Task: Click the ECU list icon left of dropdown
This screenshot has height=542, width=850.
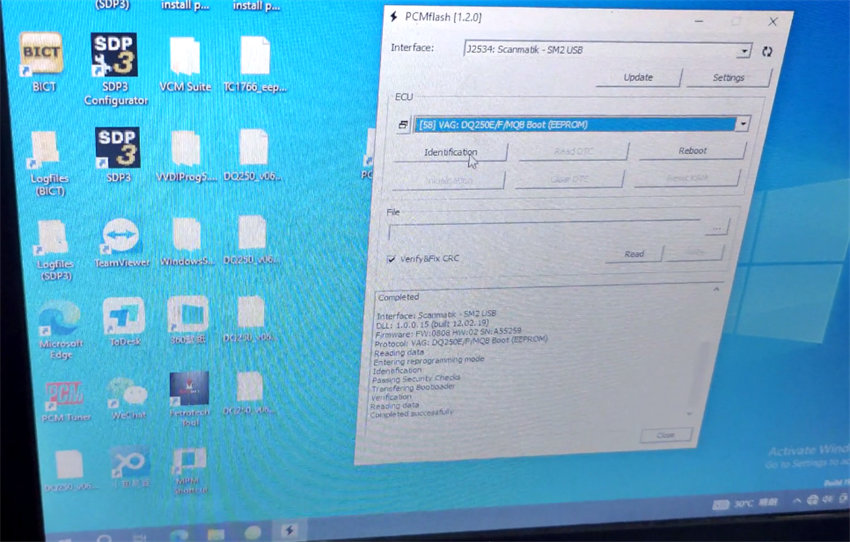Action: tap(403, 124)
